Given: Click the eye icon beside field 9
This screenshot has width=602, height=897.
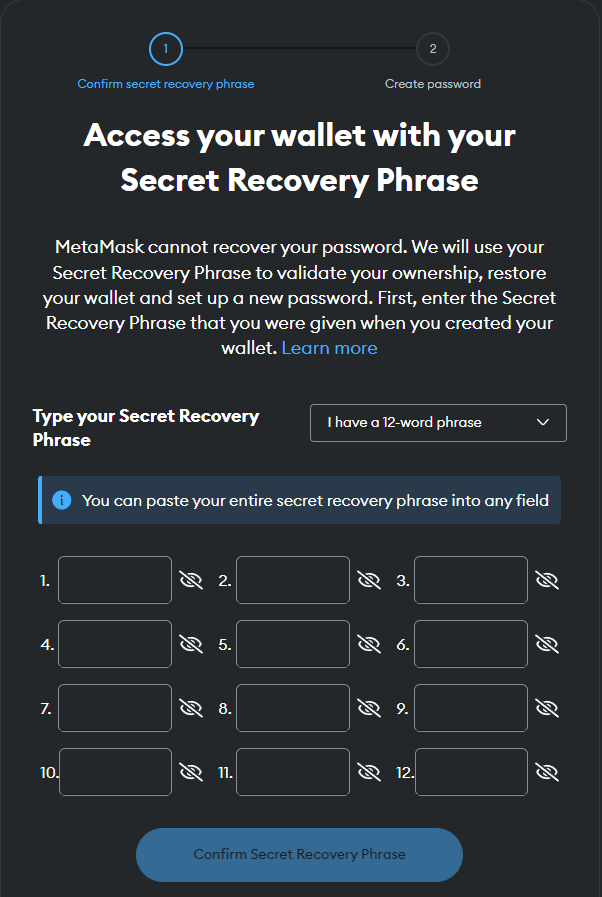Looking at the screenshot, I should tap(547, 707).
